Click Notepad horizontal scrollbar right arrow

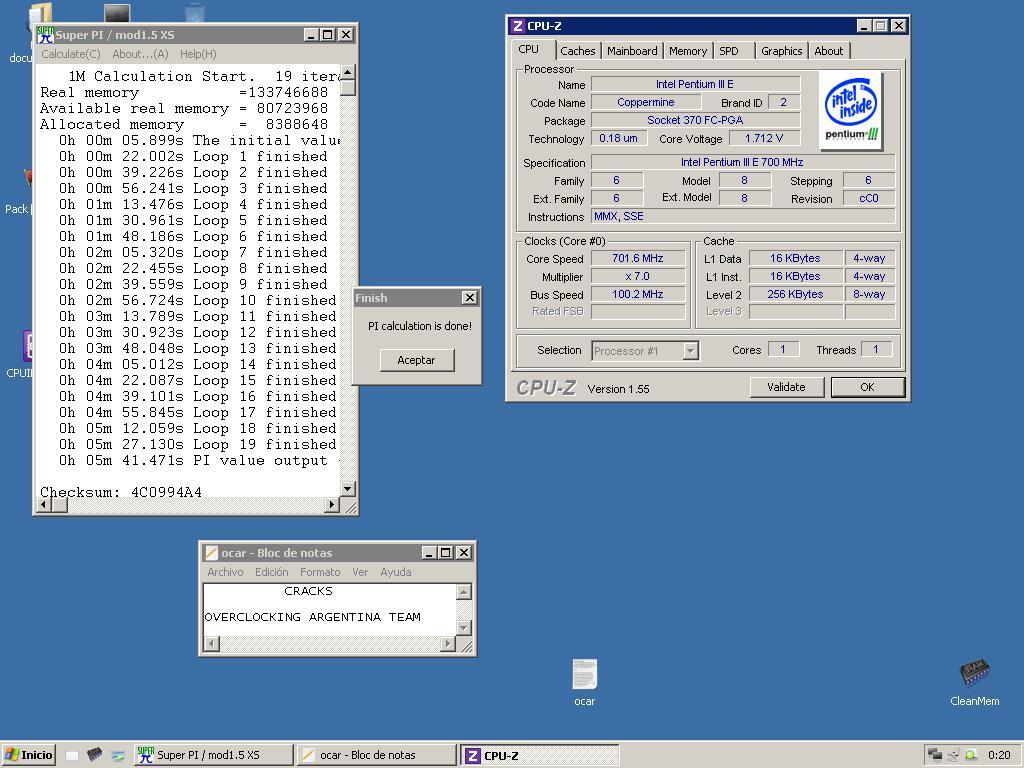click(x=448, y=644)
